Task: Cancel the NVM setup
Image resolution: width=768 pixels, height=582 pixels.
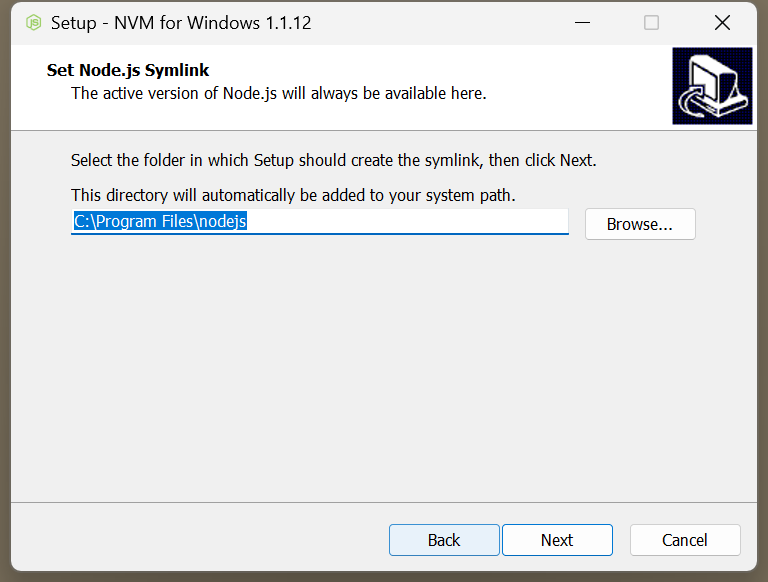Action: [685, 540]
